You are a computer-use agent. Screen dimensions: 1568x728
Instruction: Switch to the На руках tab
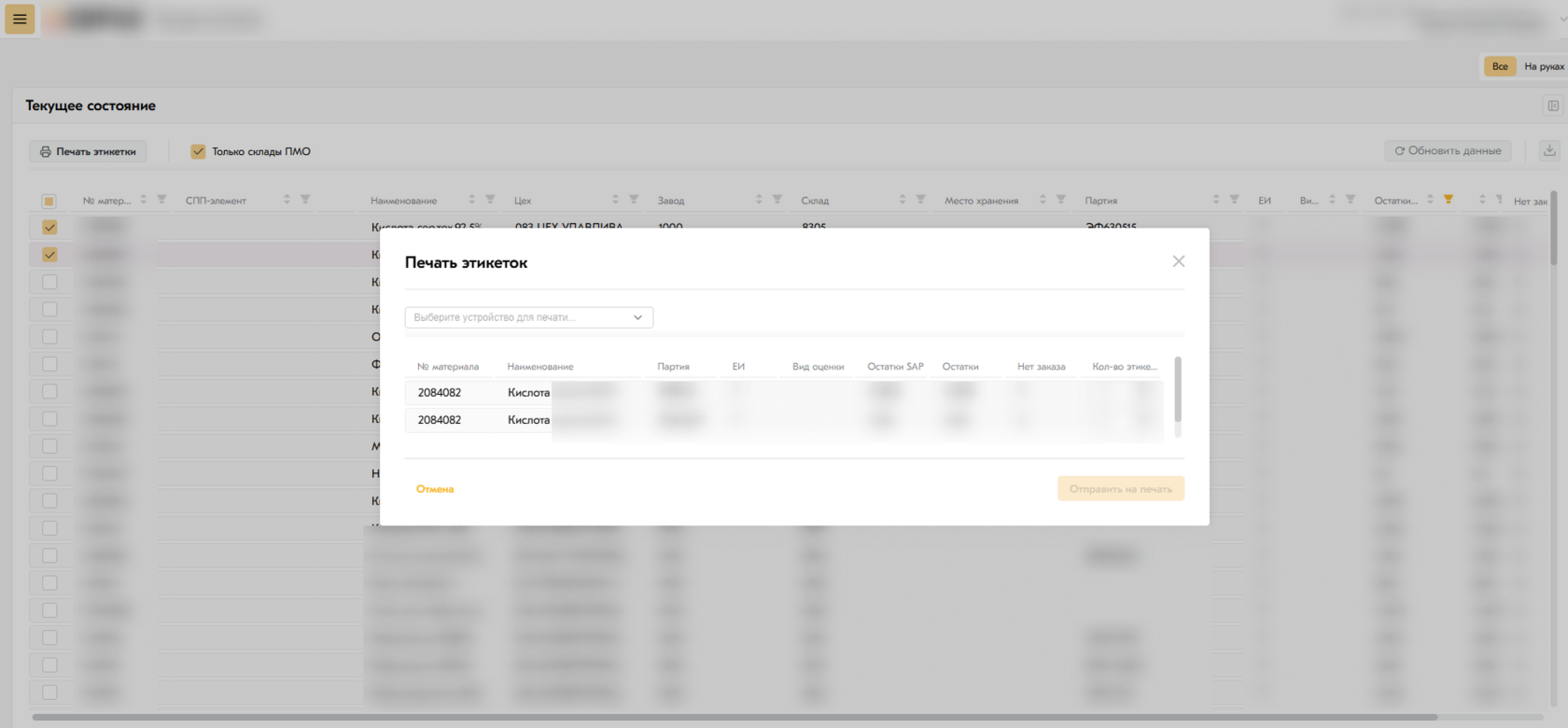click(1544, 66)
